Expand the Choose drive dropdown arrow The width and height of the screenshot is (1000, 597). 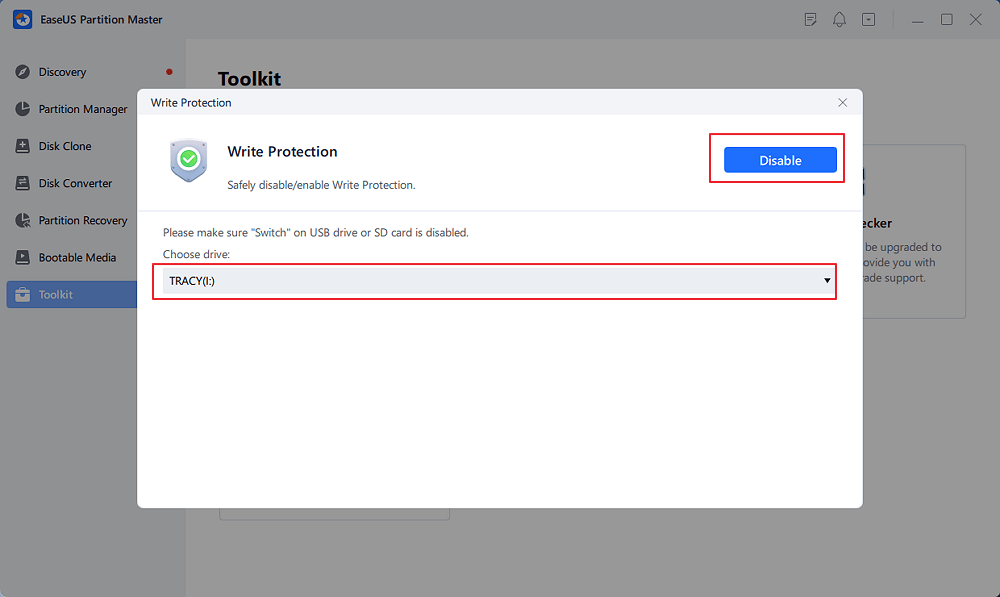[x=827, y=281]
